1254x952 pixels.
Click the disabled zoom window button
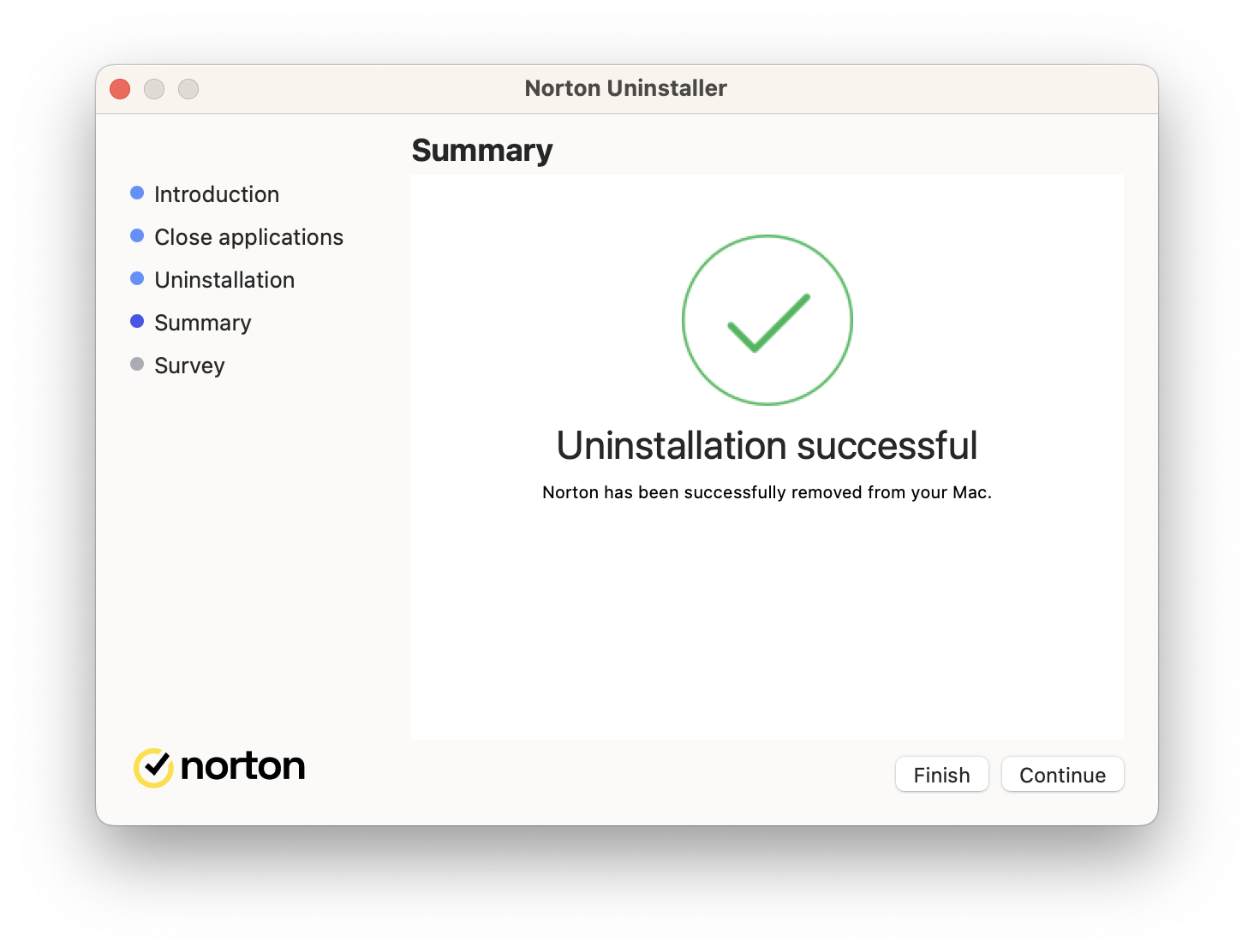coord(188,89)
